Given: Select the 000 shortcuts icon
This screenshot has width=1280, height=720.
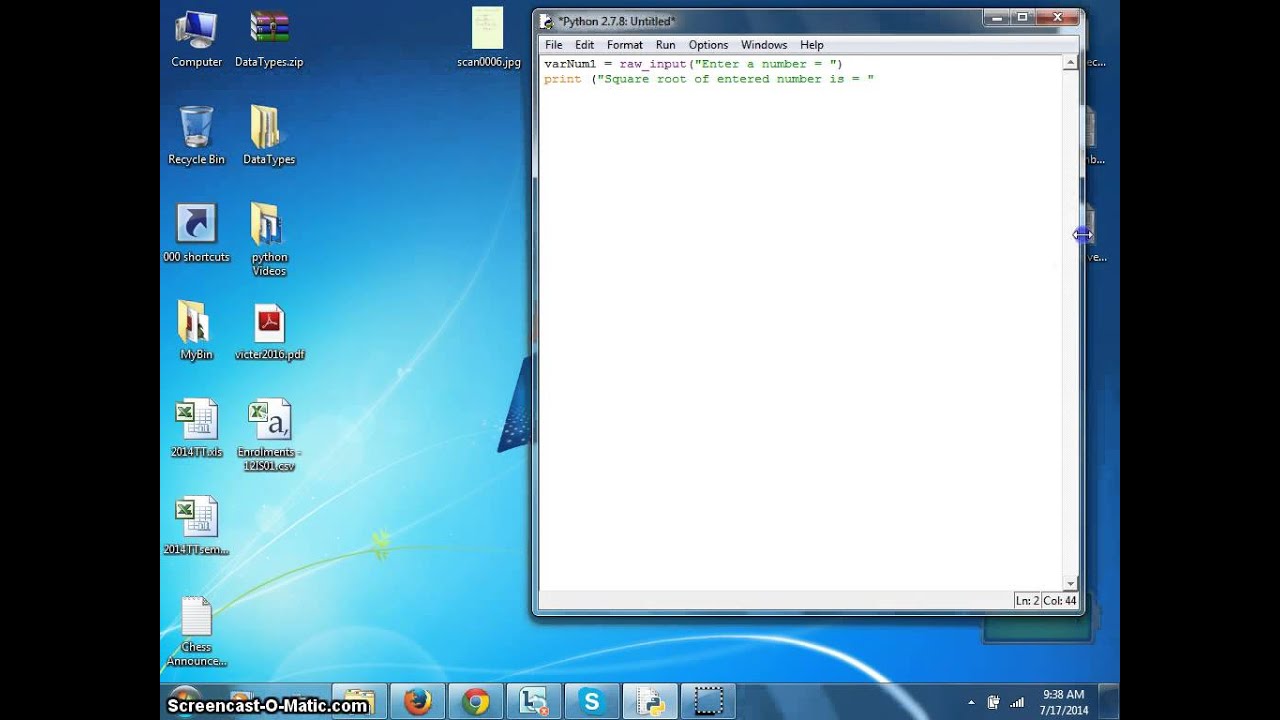Looking at the screenshot, I should [x=196, y=233].
